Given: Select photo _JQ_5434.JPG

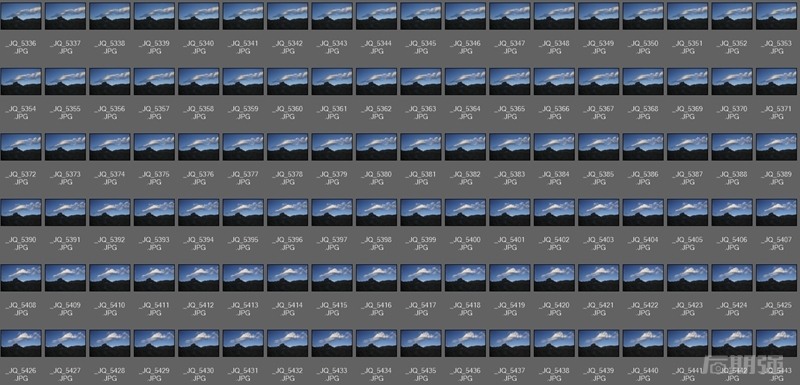Looking at the screenshot, I should 377,343.
